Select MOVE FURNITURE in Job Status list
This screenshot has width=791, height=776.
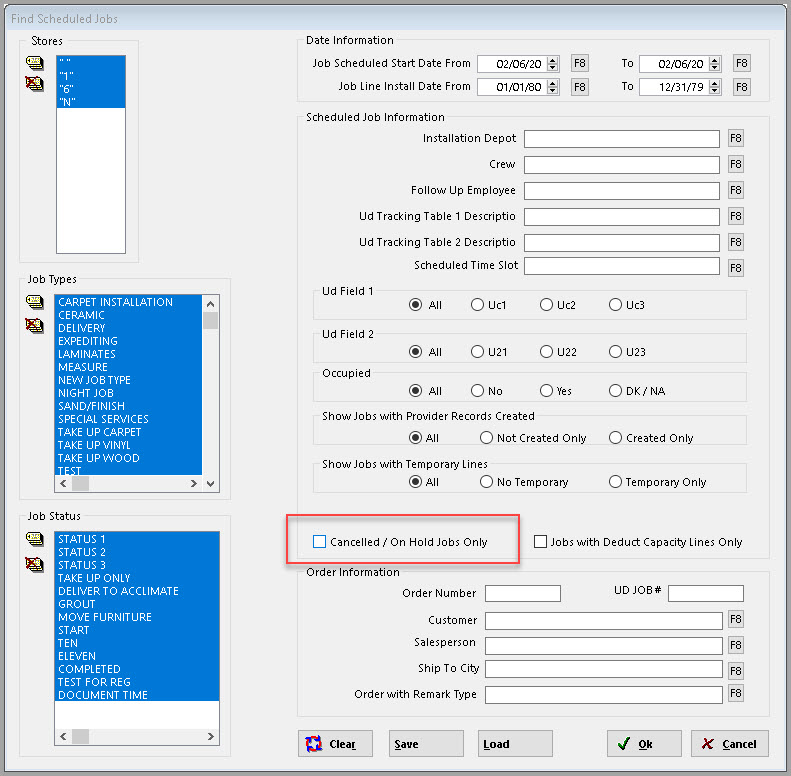137,617
